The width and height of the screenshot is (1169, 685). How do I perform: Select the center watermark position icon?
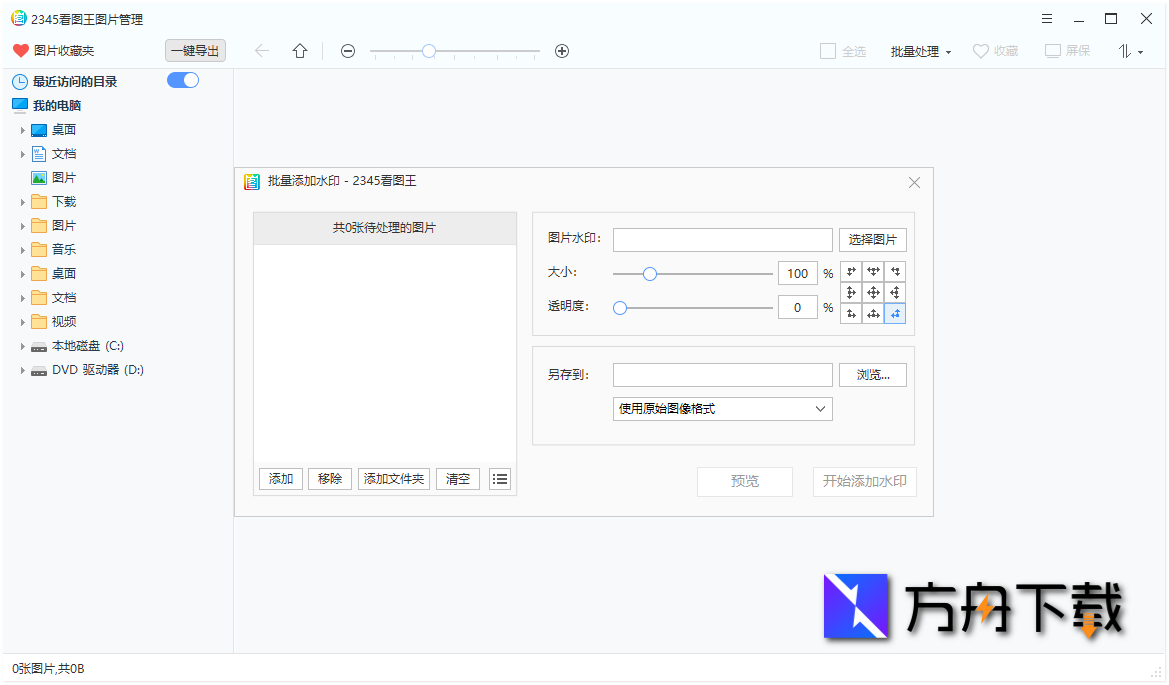[x=872, y=292]
